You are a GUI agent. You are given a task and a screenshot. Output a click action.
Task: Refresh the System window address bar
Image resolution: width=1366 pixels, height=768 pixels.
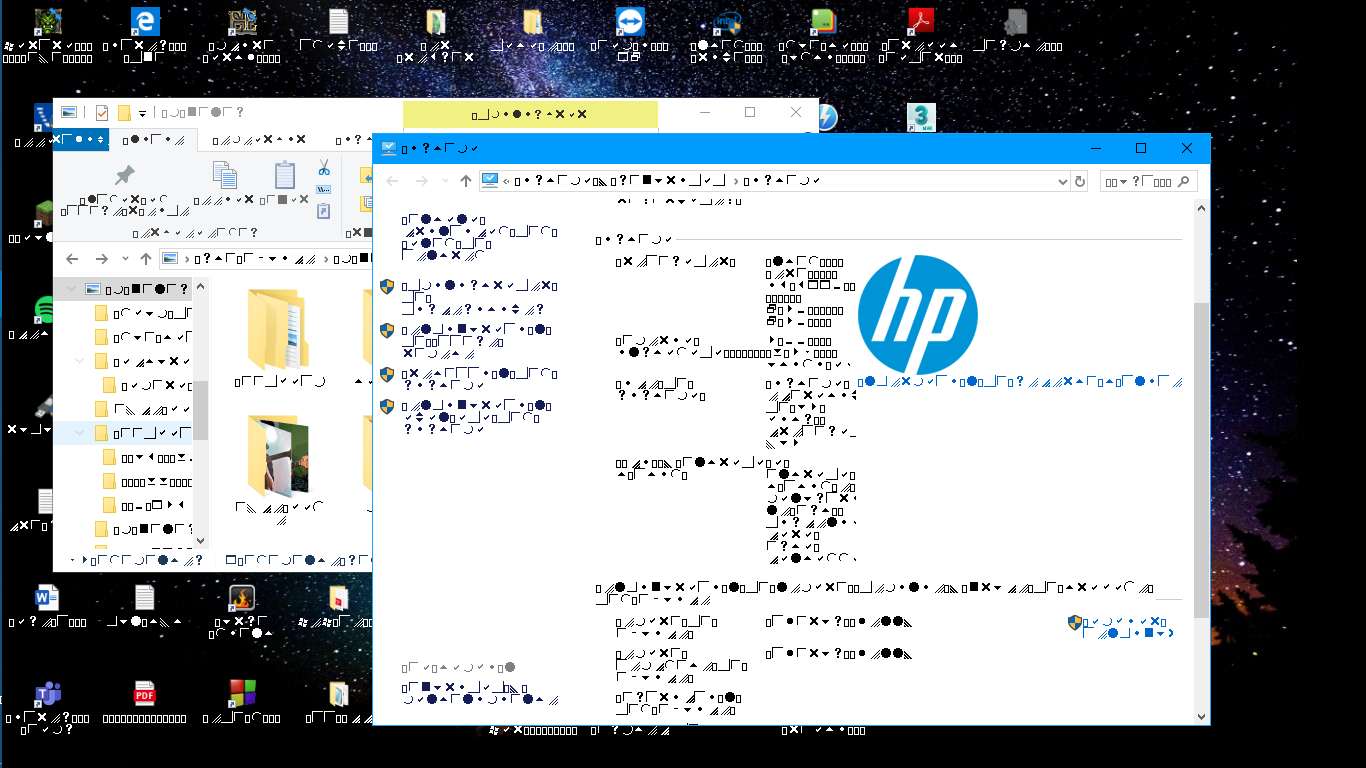tap(1080, 181)
